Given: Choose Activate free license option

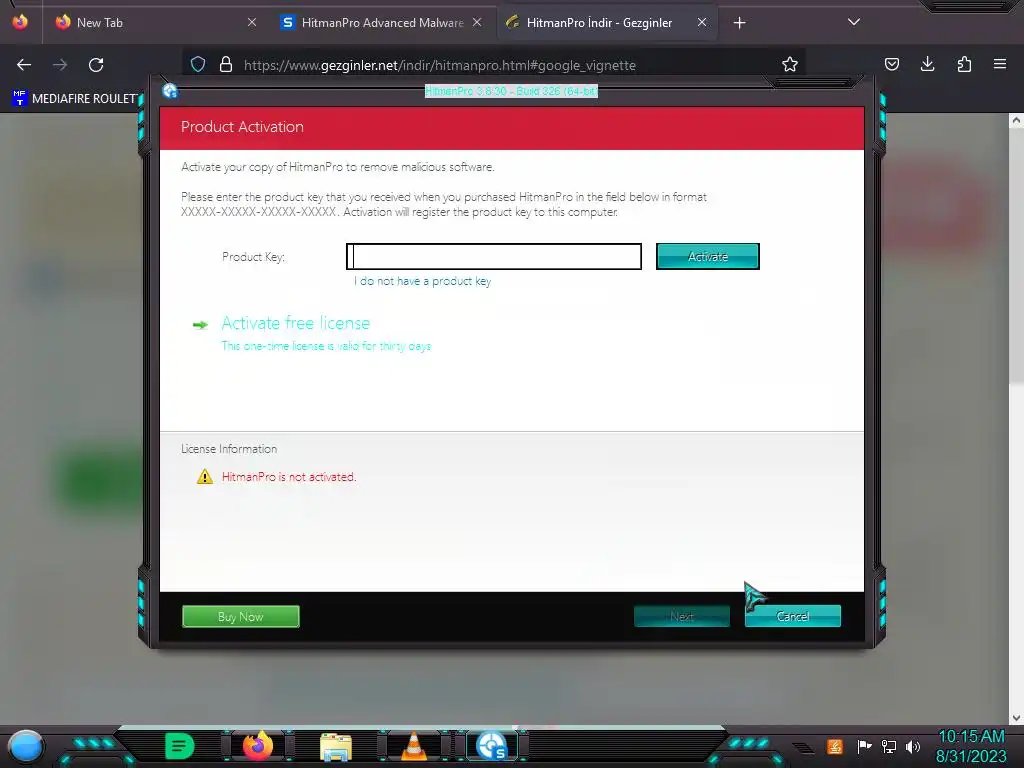Looking at the screenshot, I should pos(295,323).
